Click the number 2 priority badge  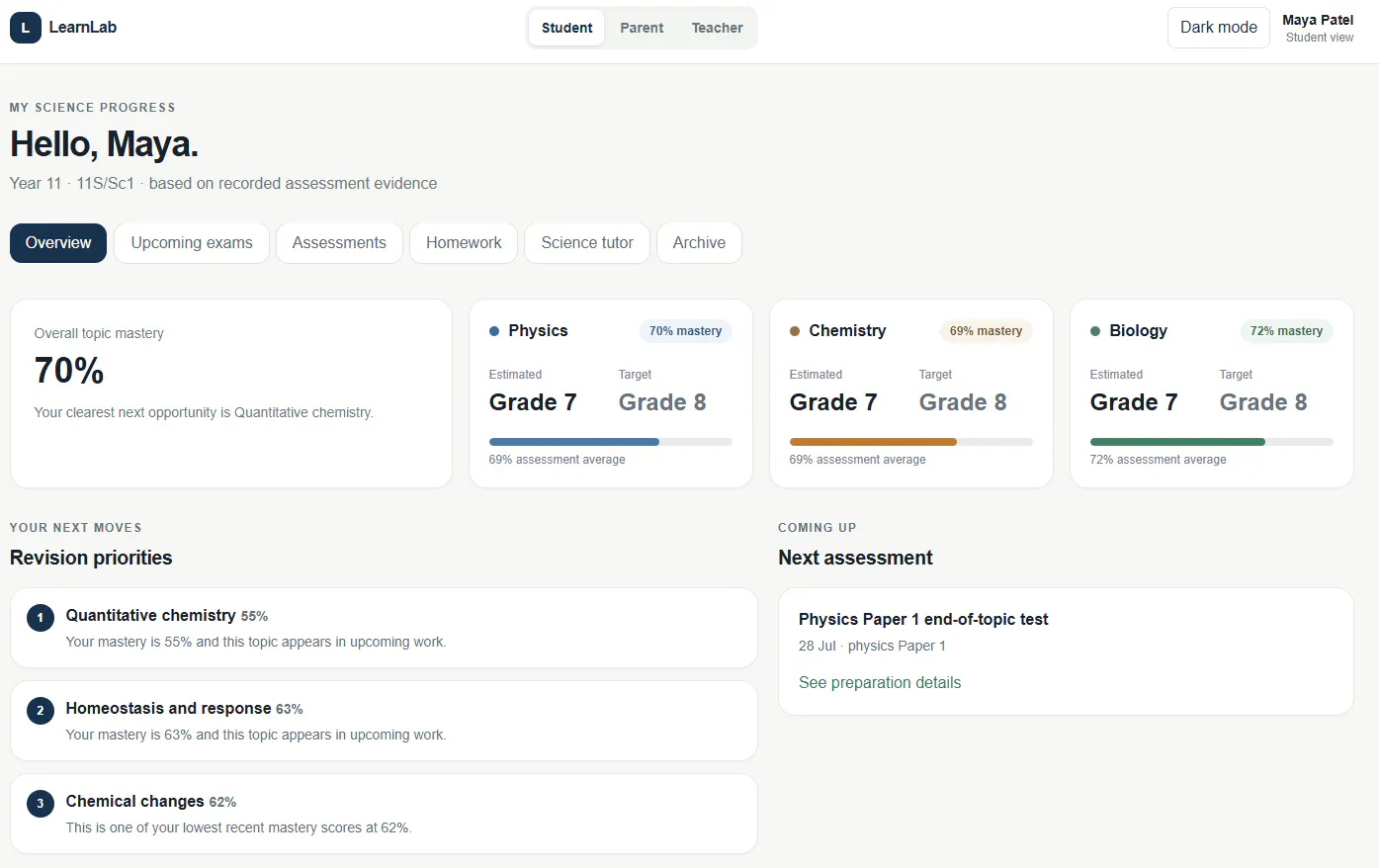point(41,711)
